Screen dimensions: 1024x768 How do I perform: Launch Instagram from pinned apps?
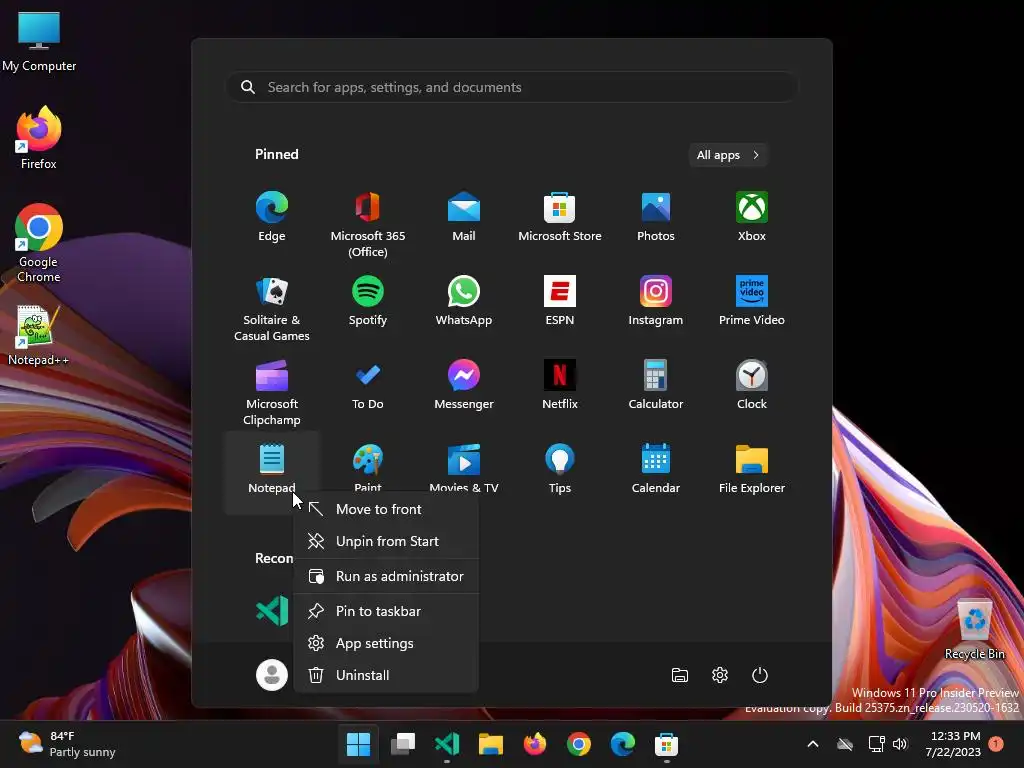pos(656,302)
